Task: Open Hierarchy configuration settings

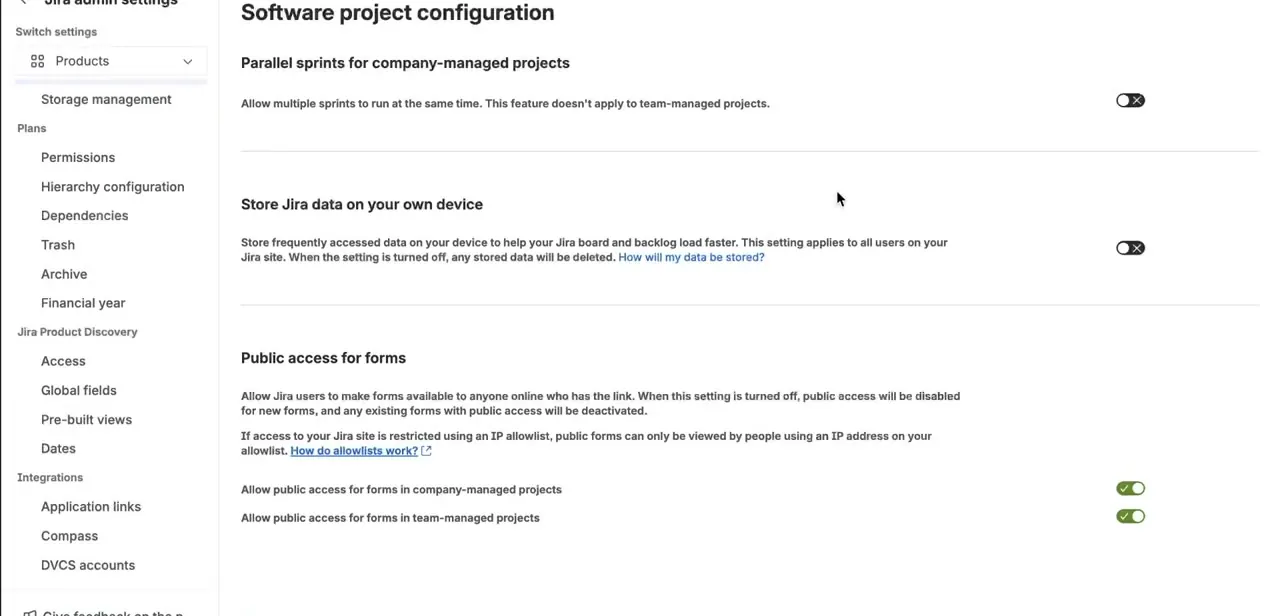Action: [x=112, y=186]
